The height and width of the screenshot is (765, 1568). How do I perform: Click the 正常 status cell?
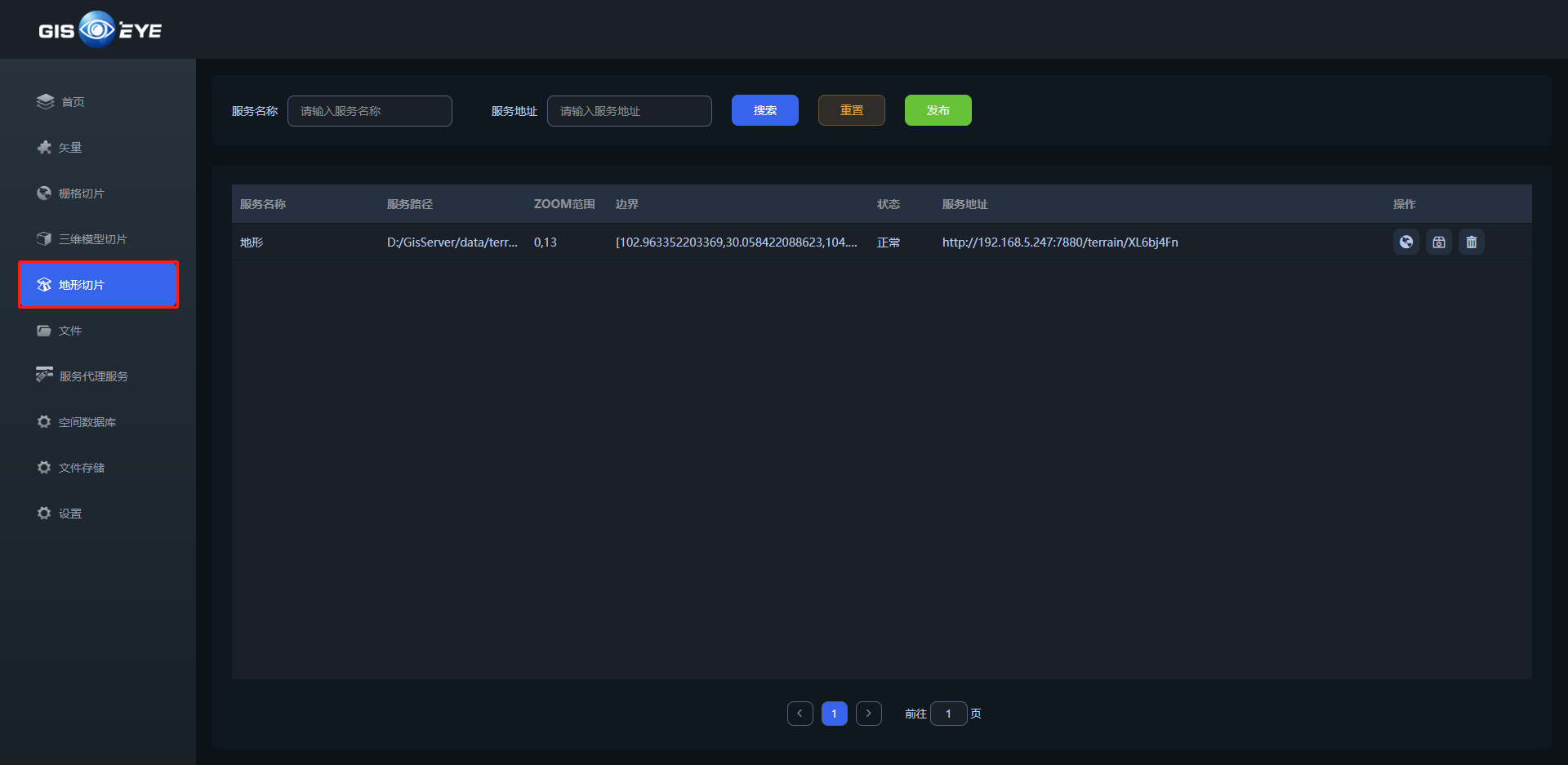pos(889,242)
